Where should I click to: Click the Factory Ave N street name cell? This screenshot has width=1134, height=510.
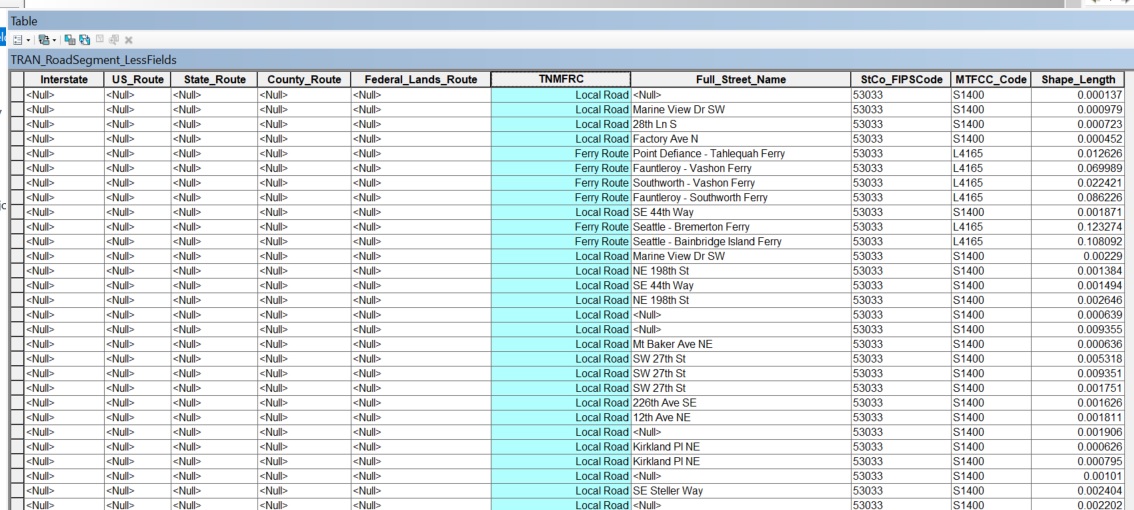741,139
